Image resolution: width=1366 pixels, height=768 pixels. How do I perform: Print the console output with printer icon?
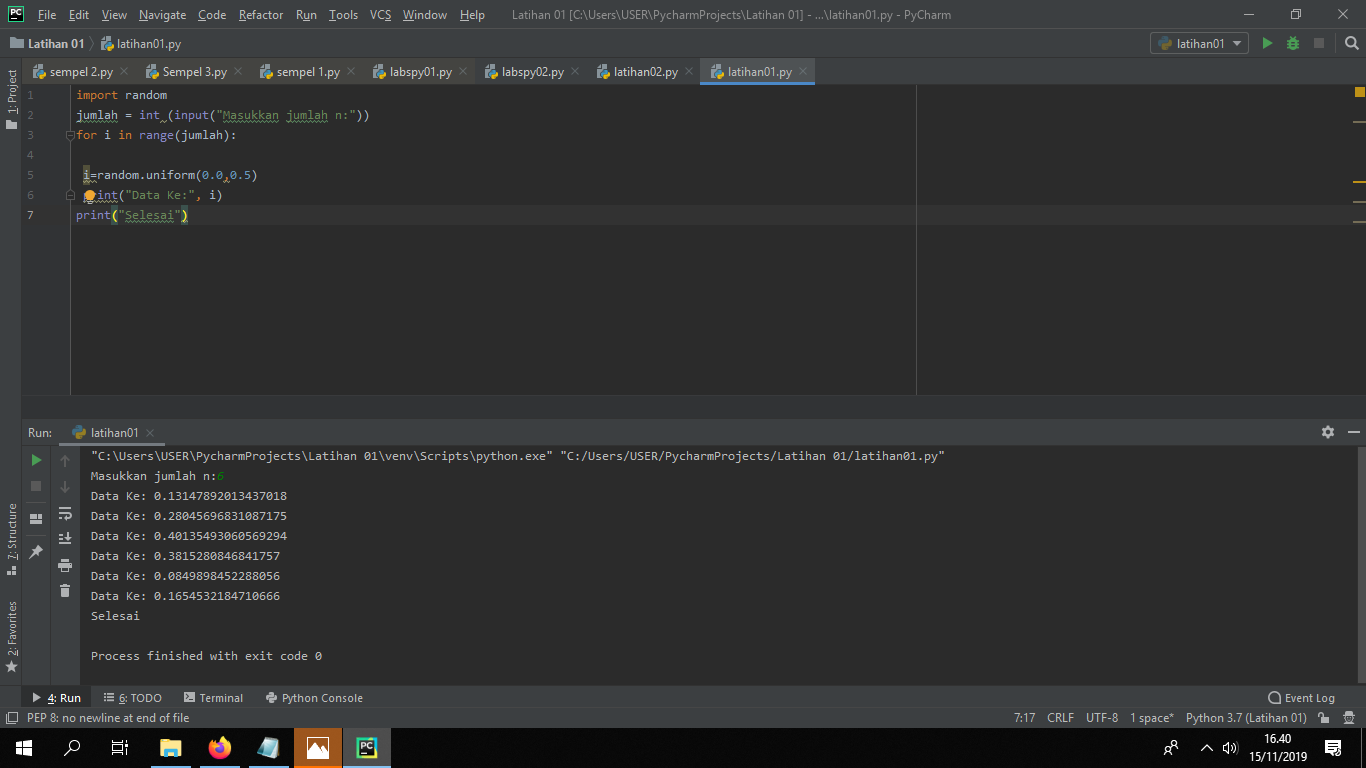click(x=65, y=565)
